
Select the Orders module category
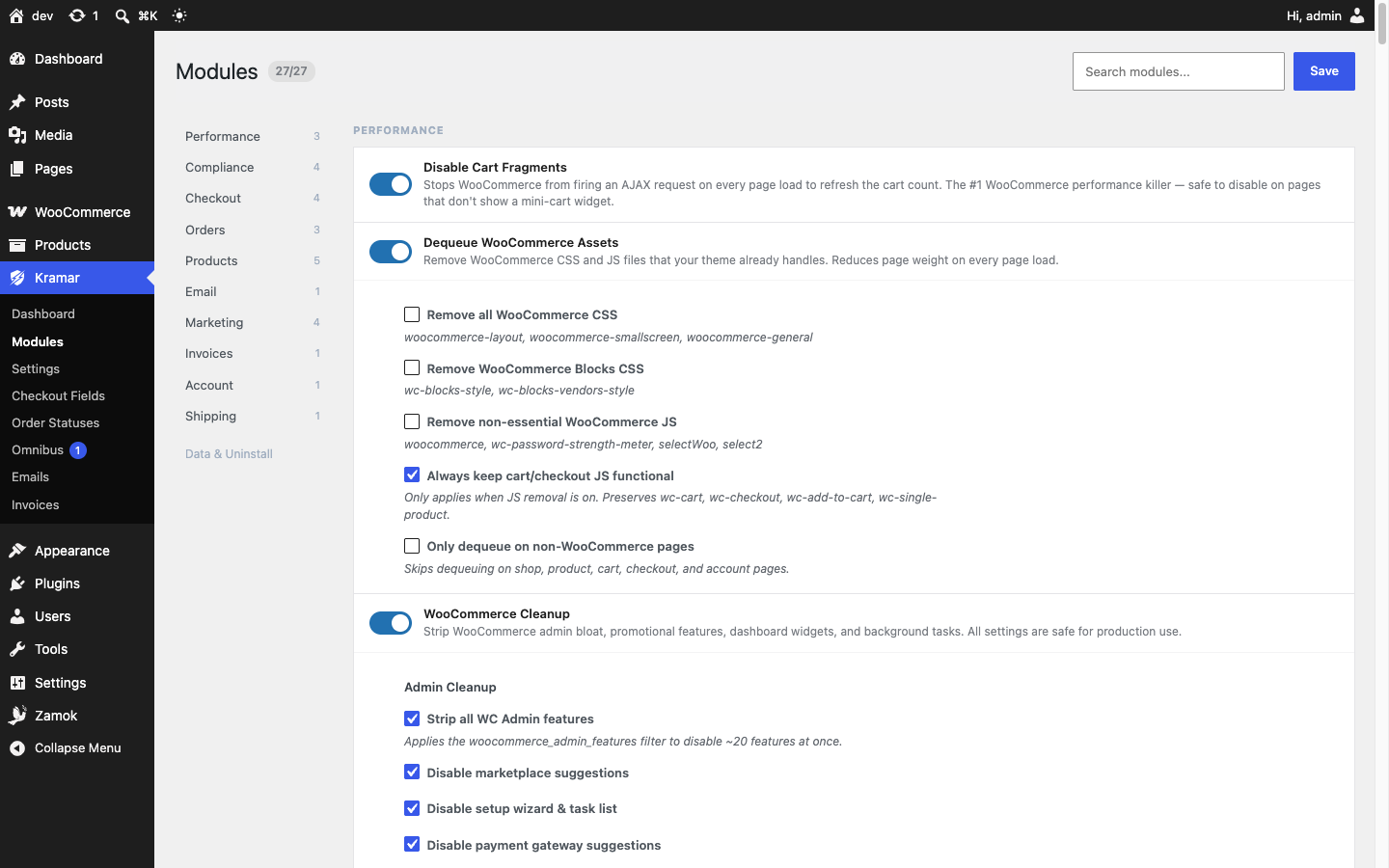253,230
